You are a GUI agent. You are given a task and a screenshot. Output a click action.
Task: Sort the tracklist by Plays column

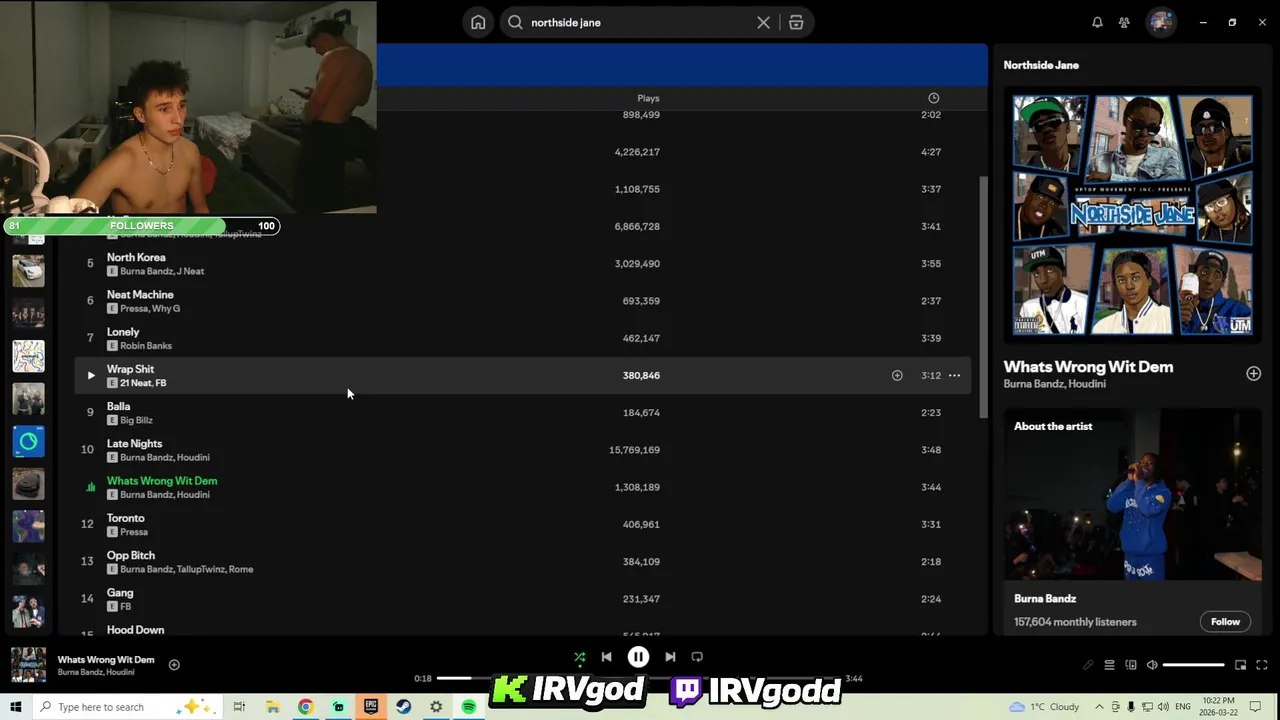click(x=648, y=98)
